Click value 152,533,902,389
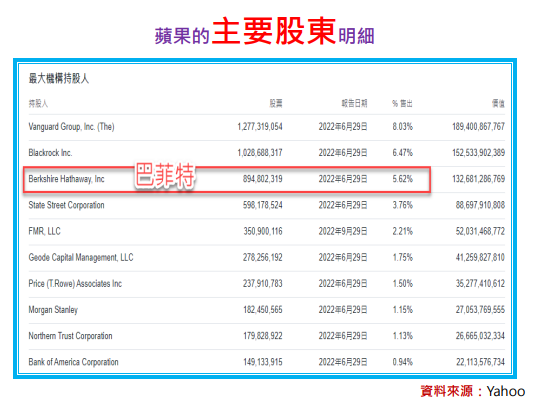Image resolution: width=536 pixels, height=403 pixels. [479, 153]
